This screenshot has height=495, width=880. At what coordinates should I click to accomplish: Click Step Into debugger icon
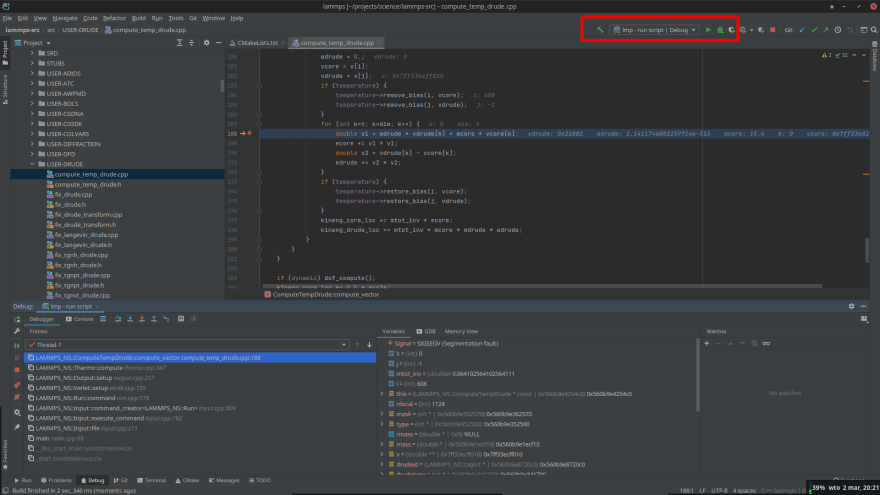(x=130, y=319)
